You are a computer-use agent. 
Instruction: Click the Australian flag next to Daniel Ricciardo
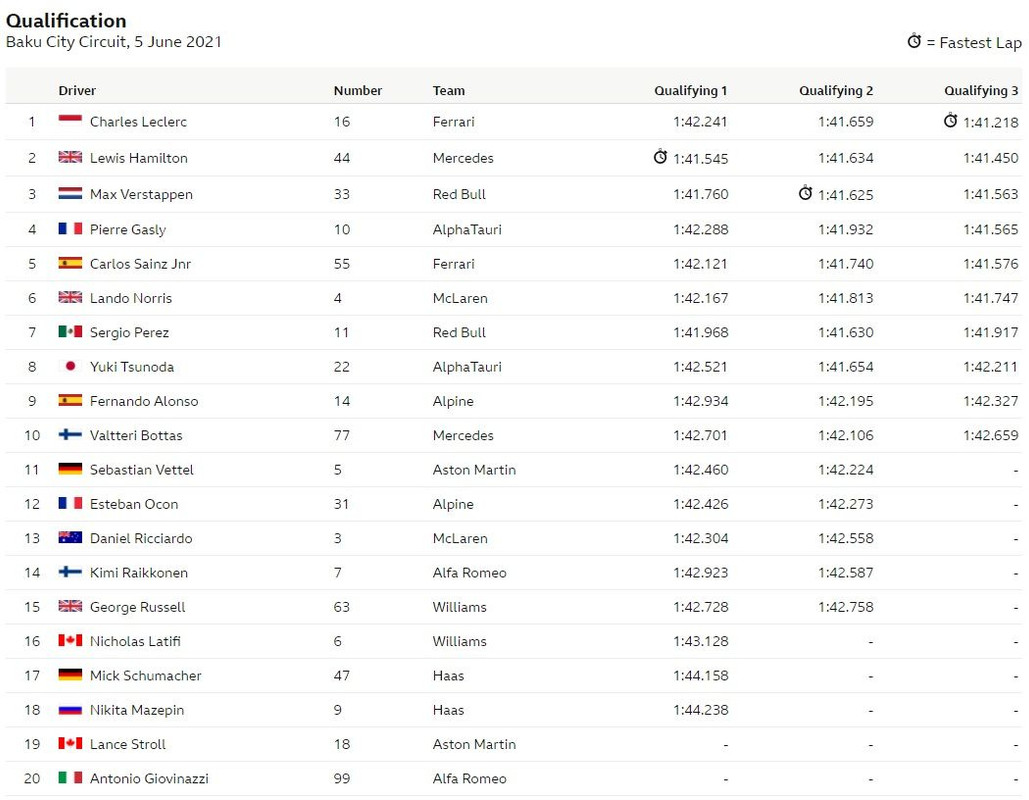[x=70, y=537]
